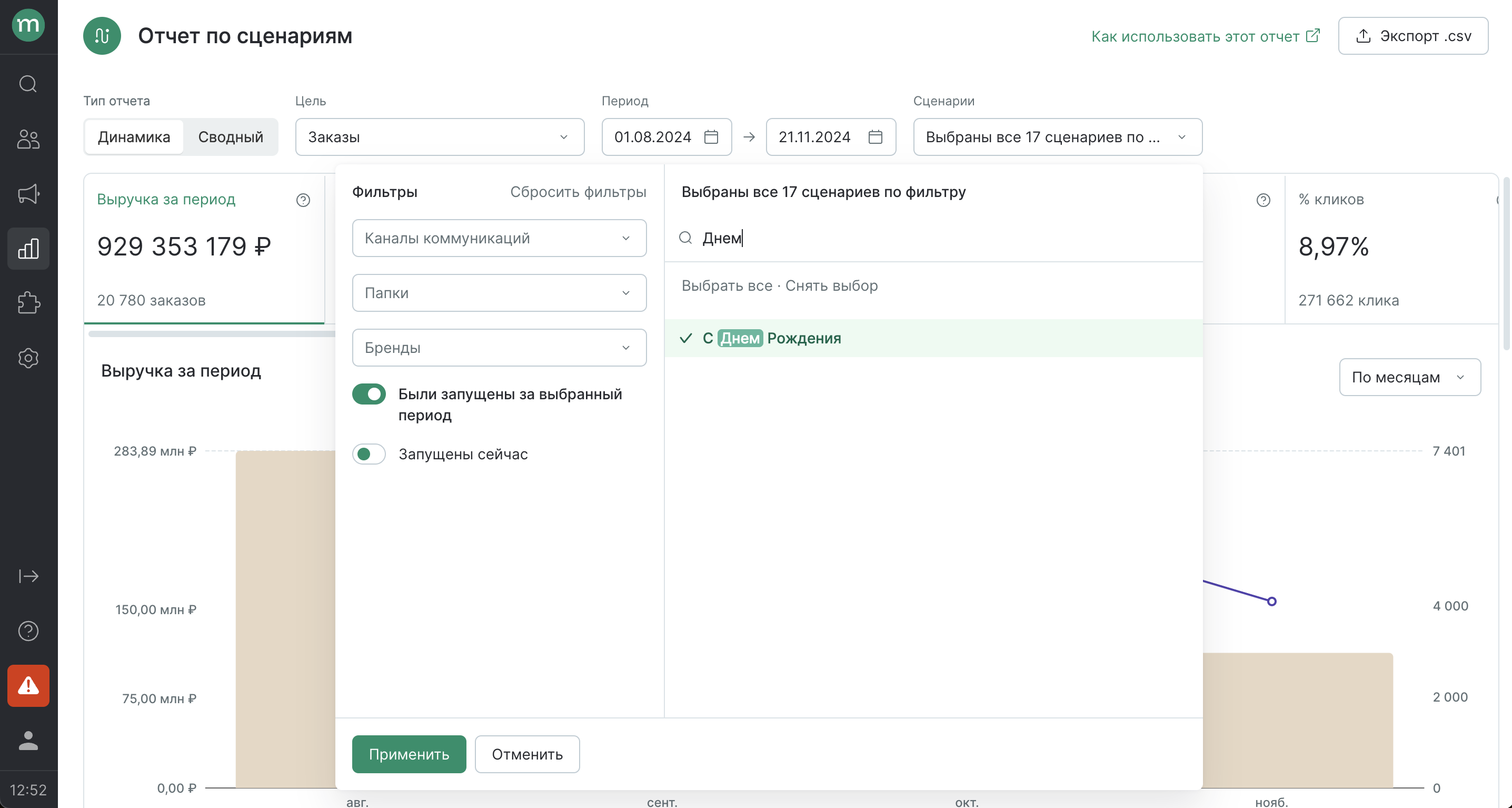This screenshot has width=1512, height=808.
Task: Click Отменить button
Action: 527,754
